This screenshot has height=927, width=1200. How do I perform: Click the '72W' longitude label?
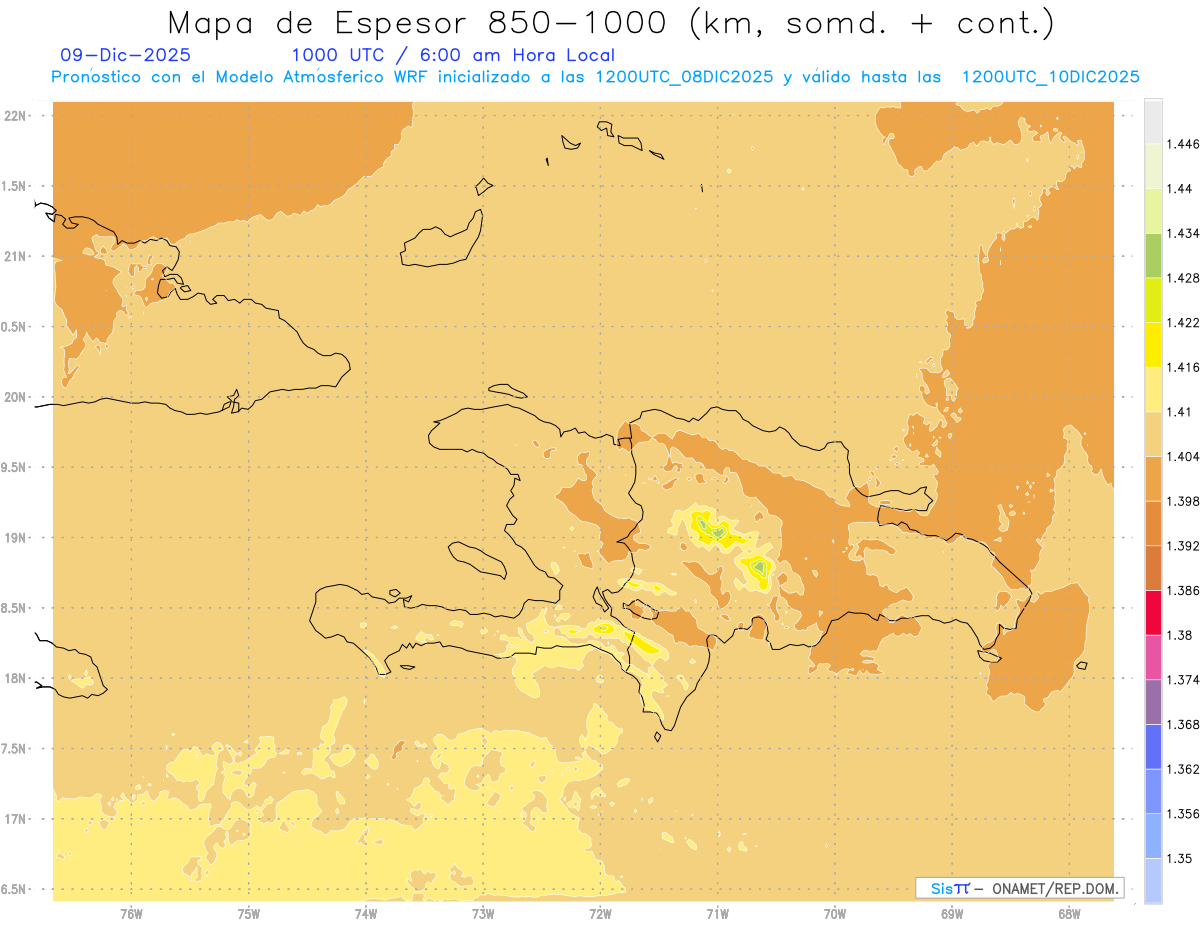click(600, 914)
